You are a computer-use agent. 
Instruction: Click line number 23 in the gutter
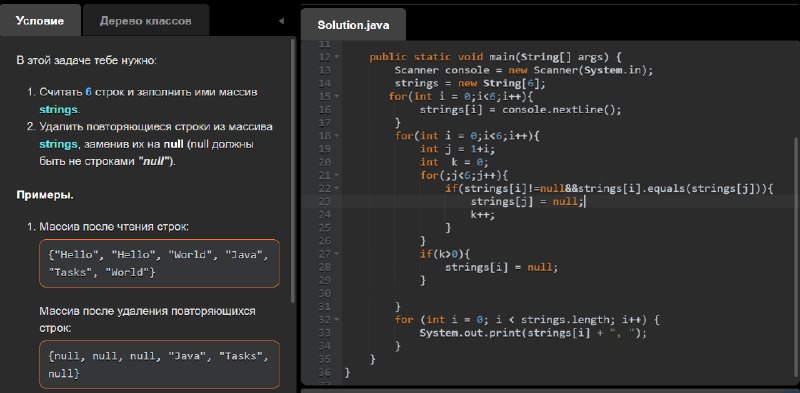pos(324,202)
